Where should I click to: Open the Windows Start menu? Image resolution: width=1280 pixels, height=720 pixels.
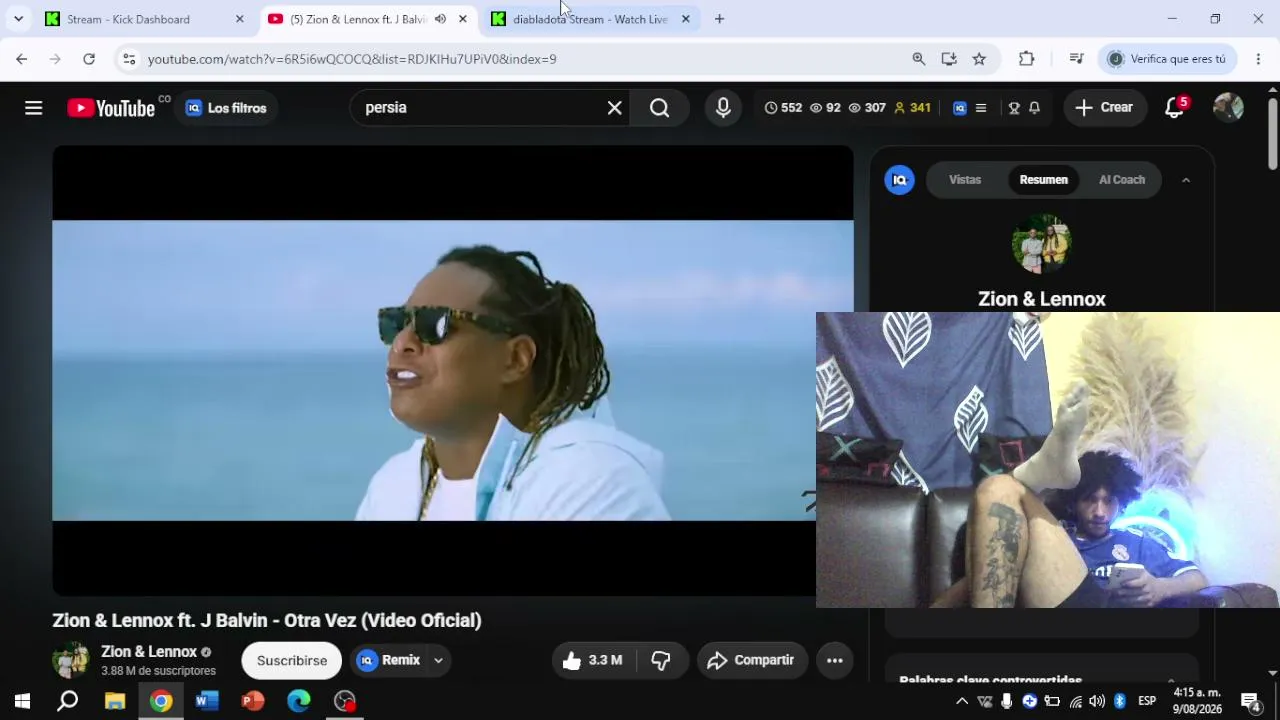(x=22, y=701)
